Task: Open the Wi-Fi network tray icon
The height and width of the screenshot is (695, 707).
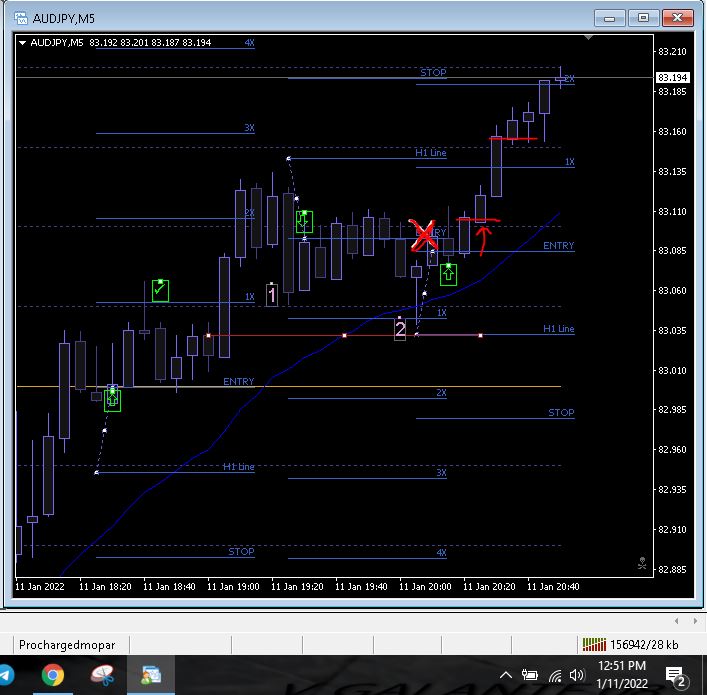Action: click(x=555, y=675)
